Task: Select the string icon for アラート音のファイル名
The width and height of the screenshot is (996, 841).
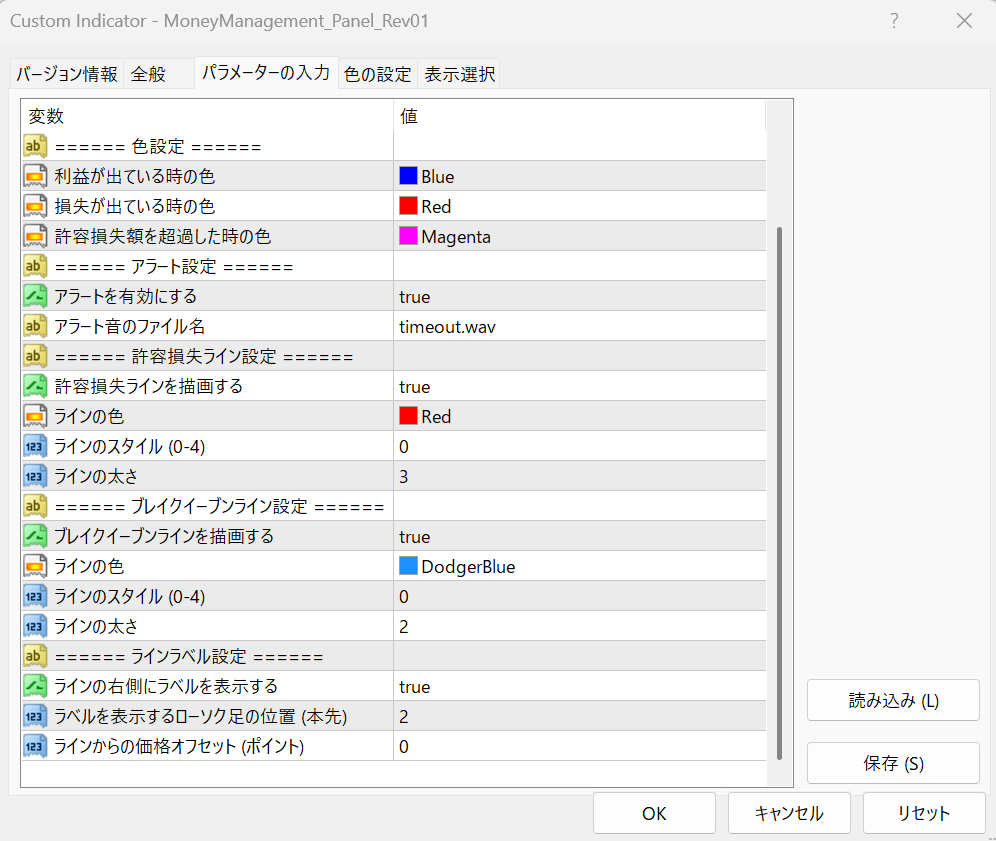Action: tap(35, 326)
